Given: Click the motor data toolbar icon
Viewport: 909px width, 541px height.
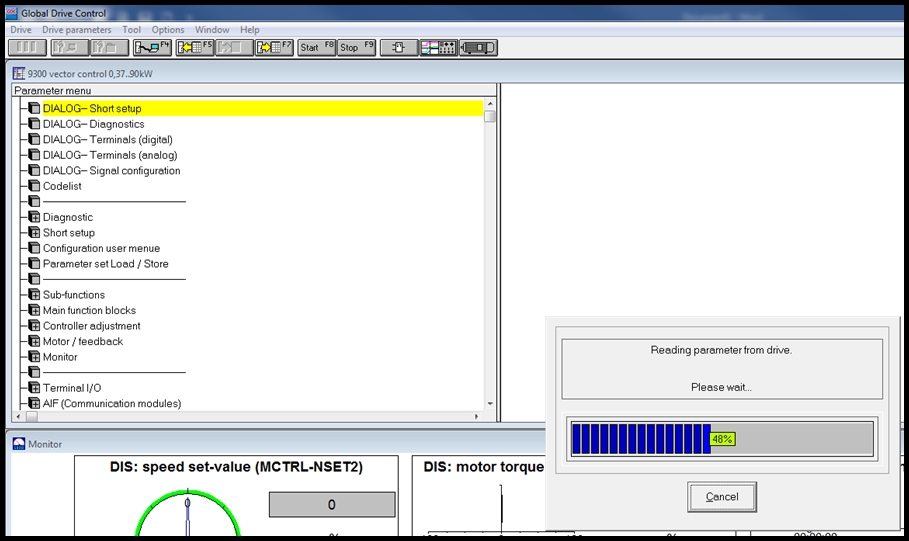Looking at the screenshot, I should pos(478,48).
